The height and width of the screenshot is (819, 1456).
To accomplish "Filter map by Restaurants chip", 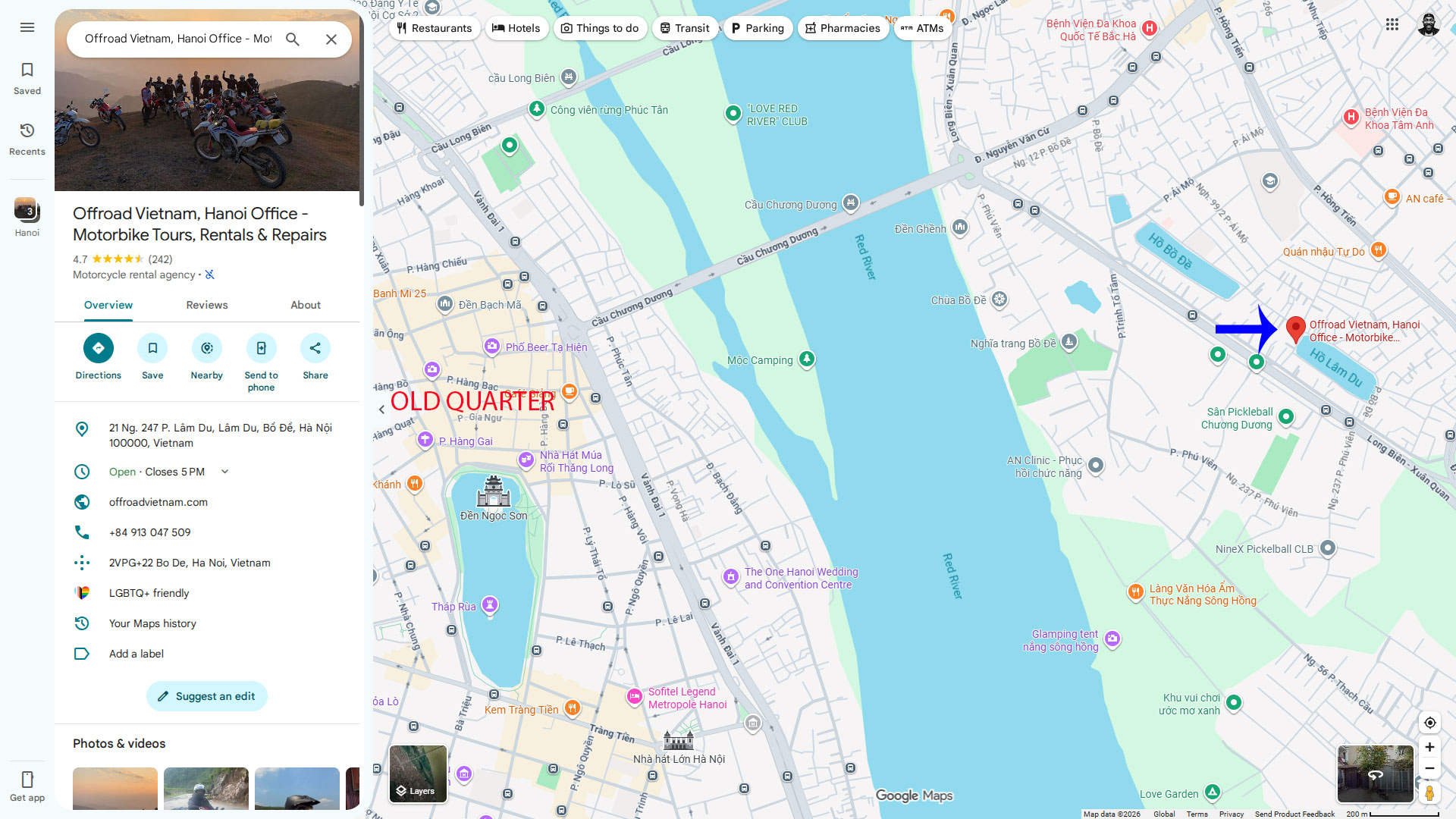I will click(x=435, y=28).
